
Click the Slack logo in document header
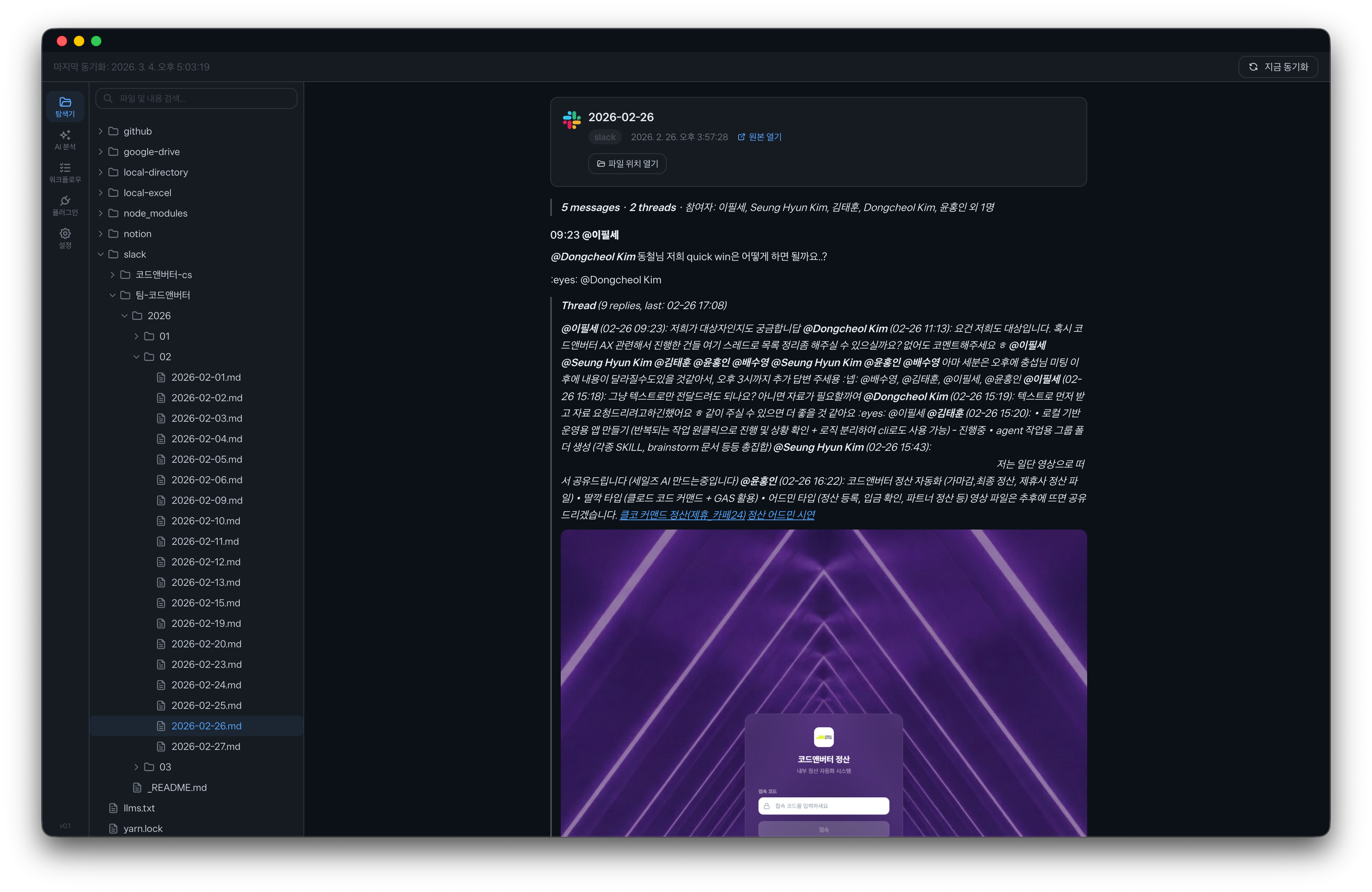[x=571, y=119]
